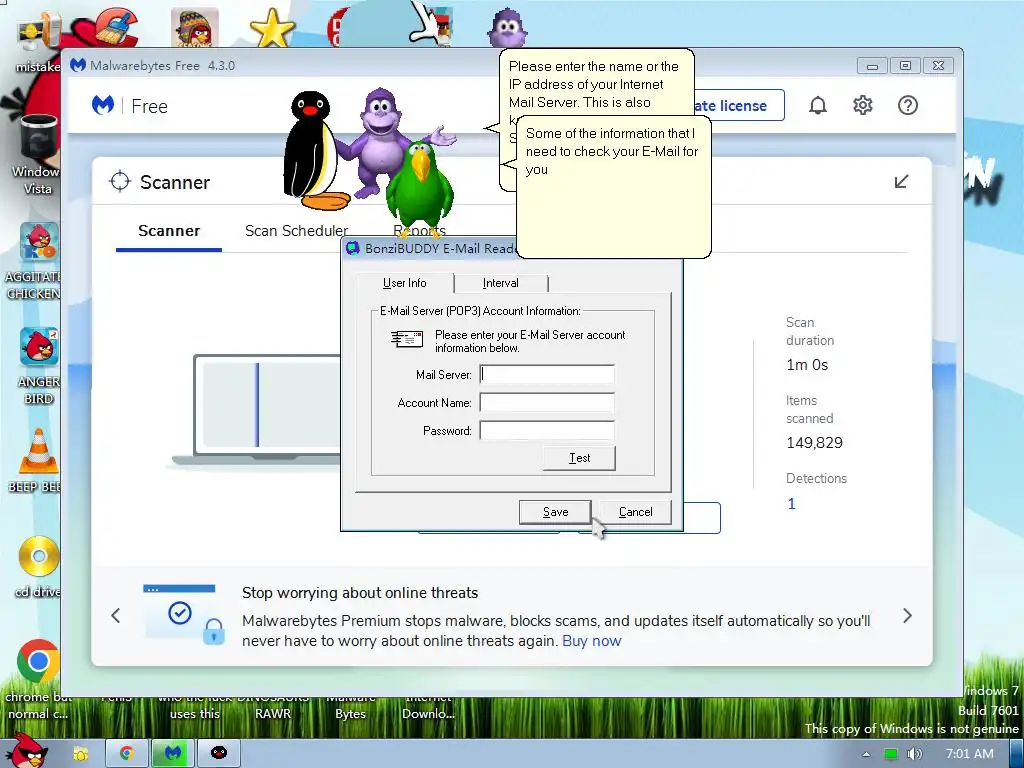Click the Scanner crosshair icon
The height and width of the screenshot is (768, 1024).
pos(120,182)
